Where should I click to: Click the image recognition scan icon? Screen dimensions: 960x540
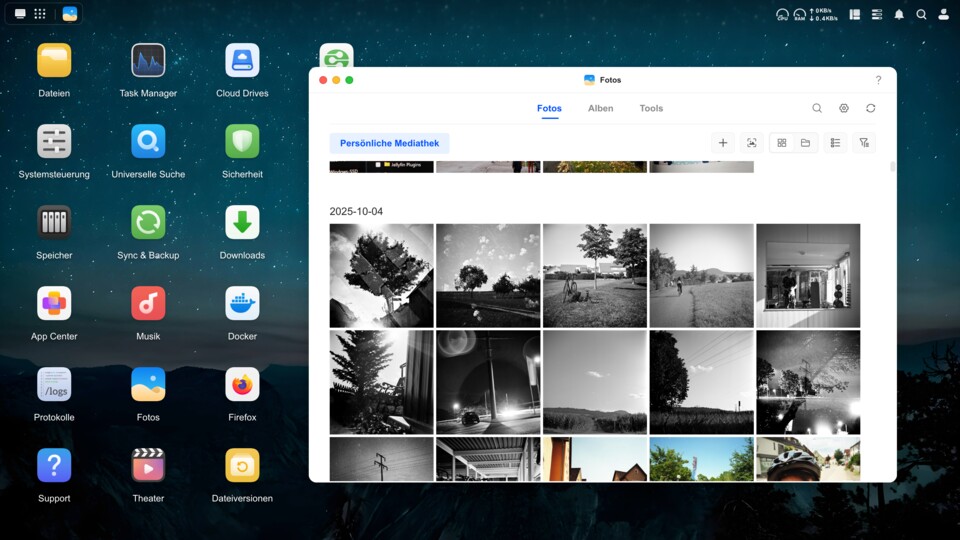752,143
